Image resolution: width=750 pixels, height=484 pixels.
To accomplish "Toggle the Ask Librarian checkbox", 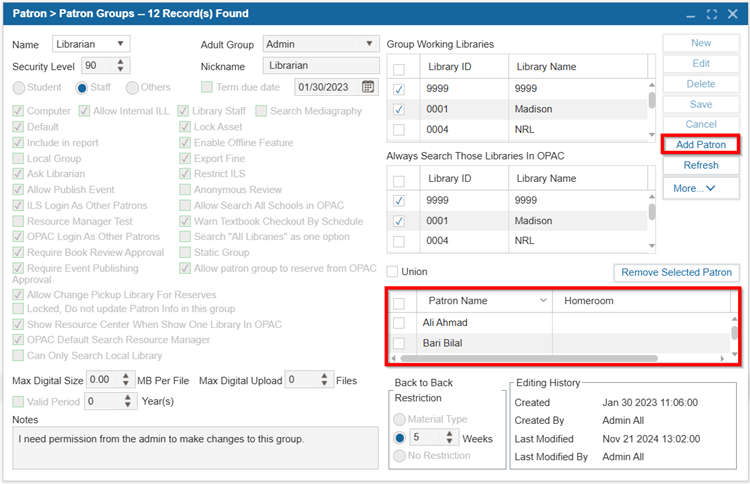I will click(18, 174).
